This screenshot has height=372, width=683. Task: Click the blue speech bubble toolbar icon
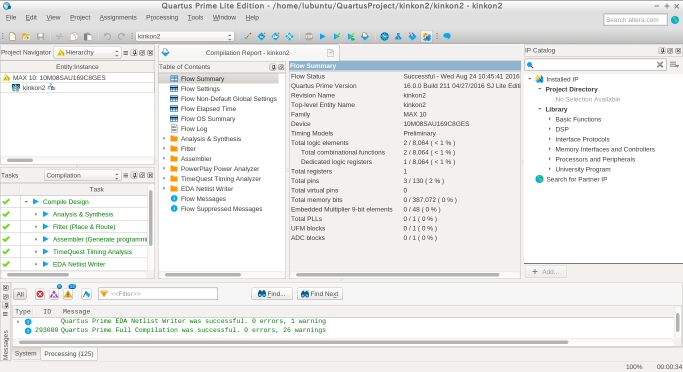tap(447, 37)
